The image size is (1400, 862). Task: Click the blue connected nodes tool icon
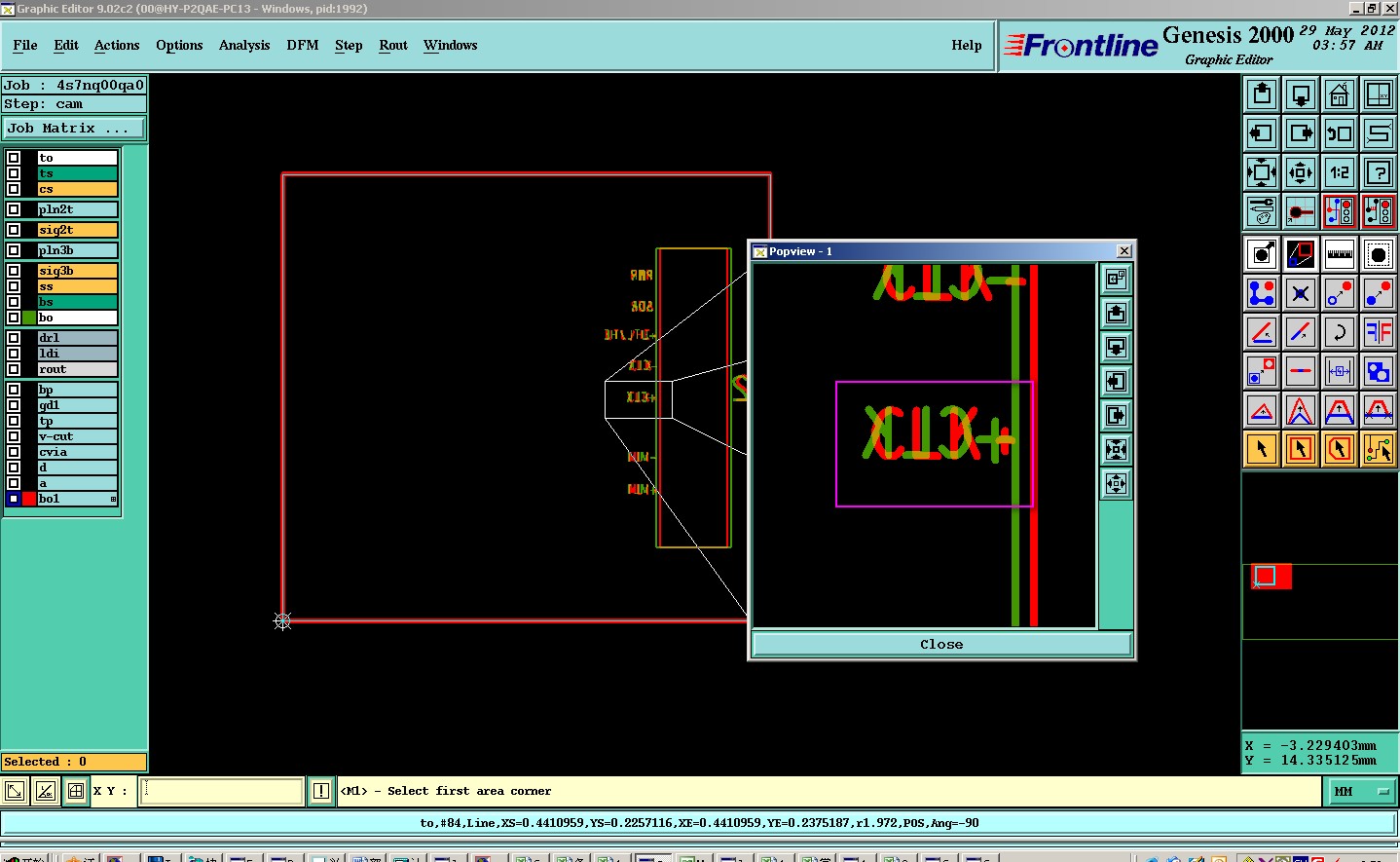pyautogui.click(x=1262, y=293)
